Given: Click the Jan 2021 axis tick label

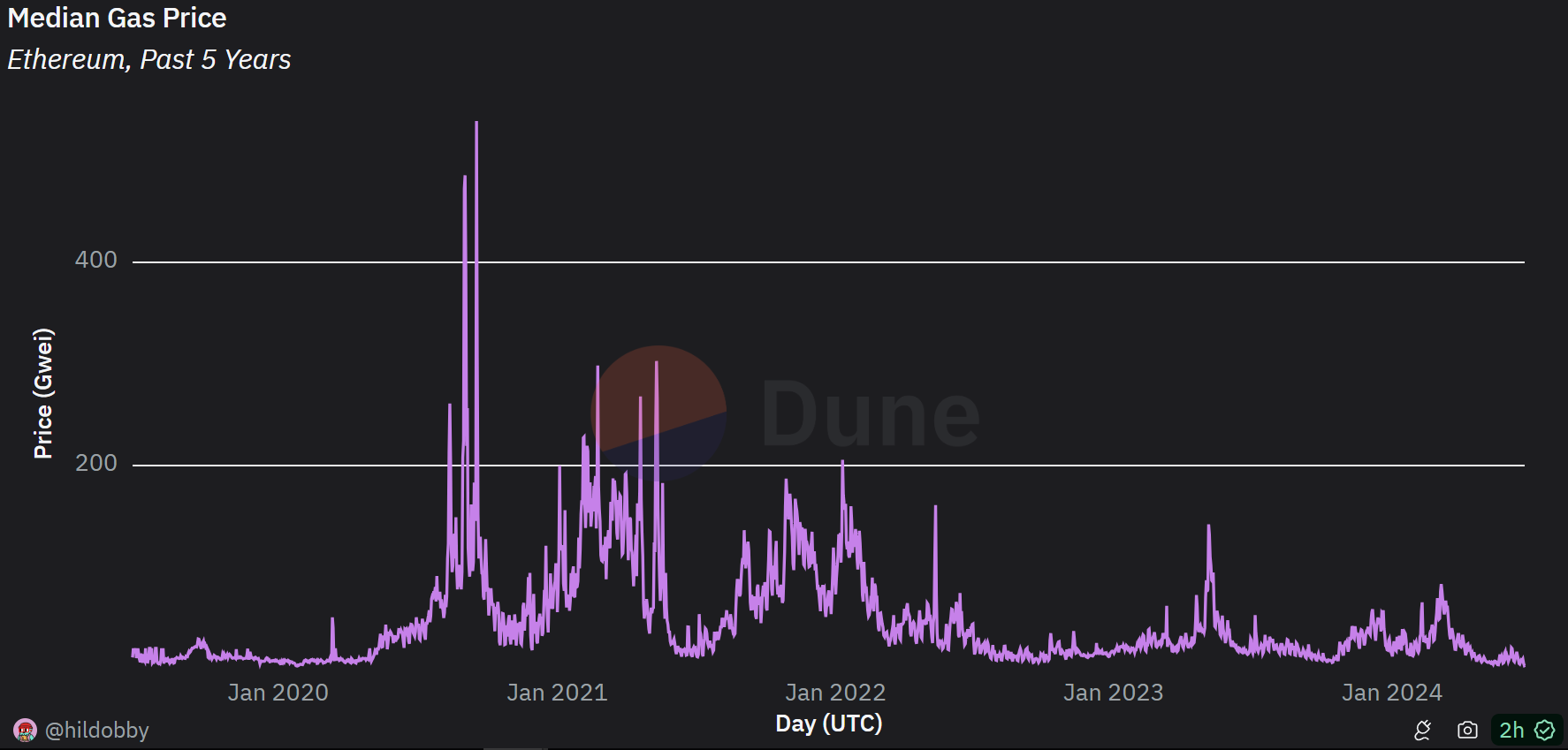Looking at the screenshot, I should (x=557, y=693).
